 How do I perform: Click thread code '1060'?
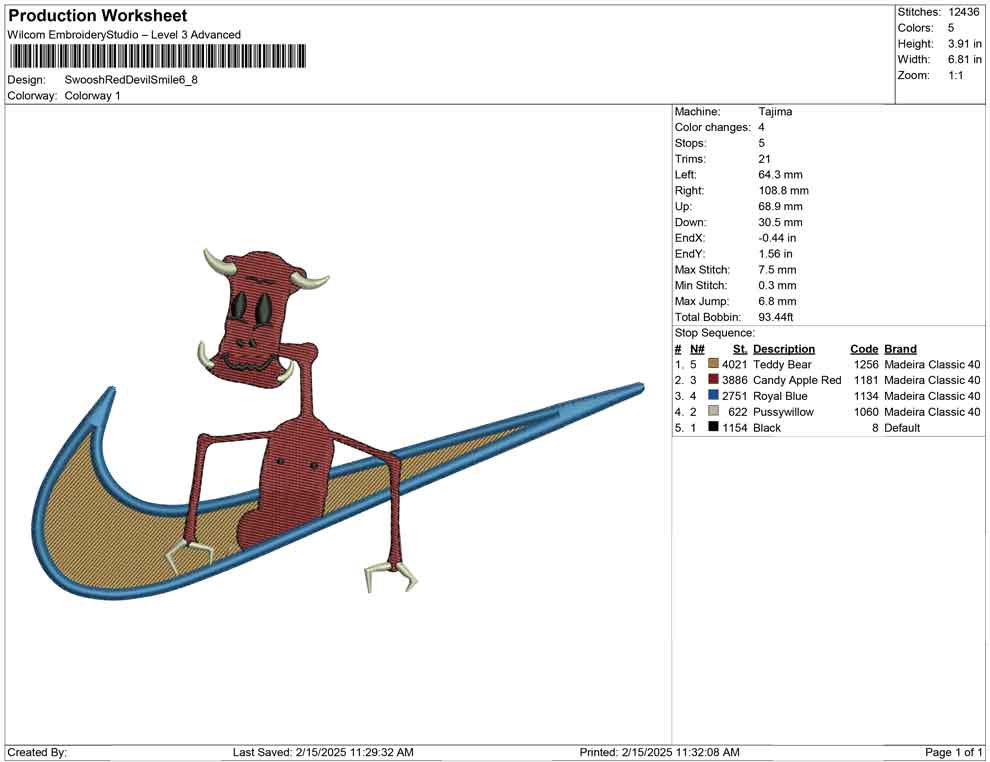pyautogui.click(x=866, y=412)
